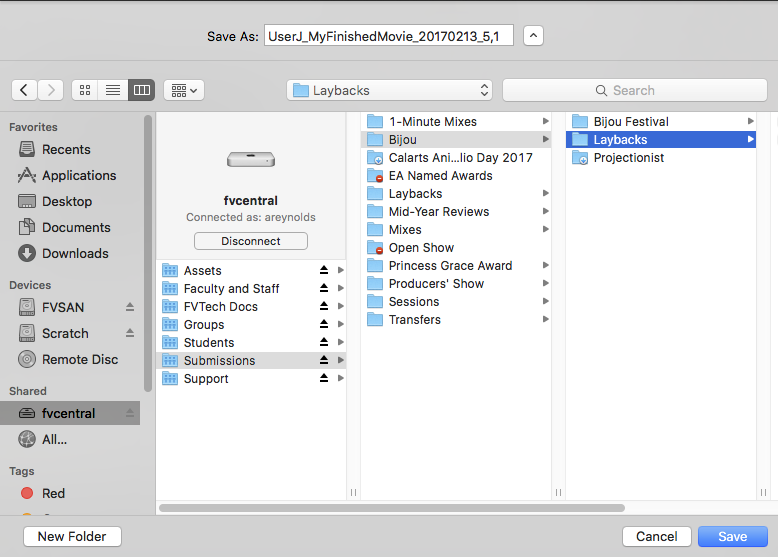Viewport: 778px width, 557px height.
Task: Eject the Assets share
Action: point(324,270)
